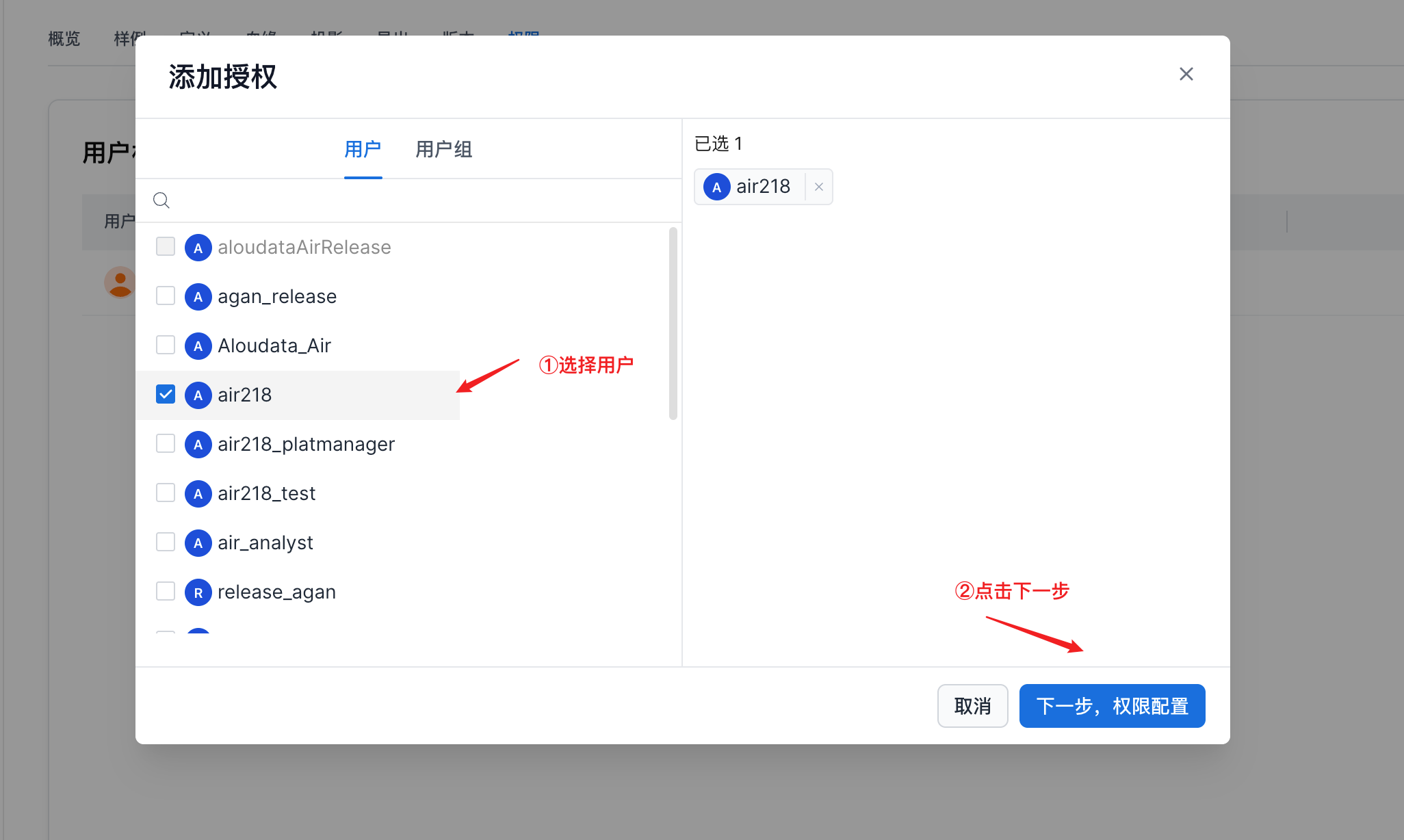Click the release_agan R avatar icon

(198, 592)
